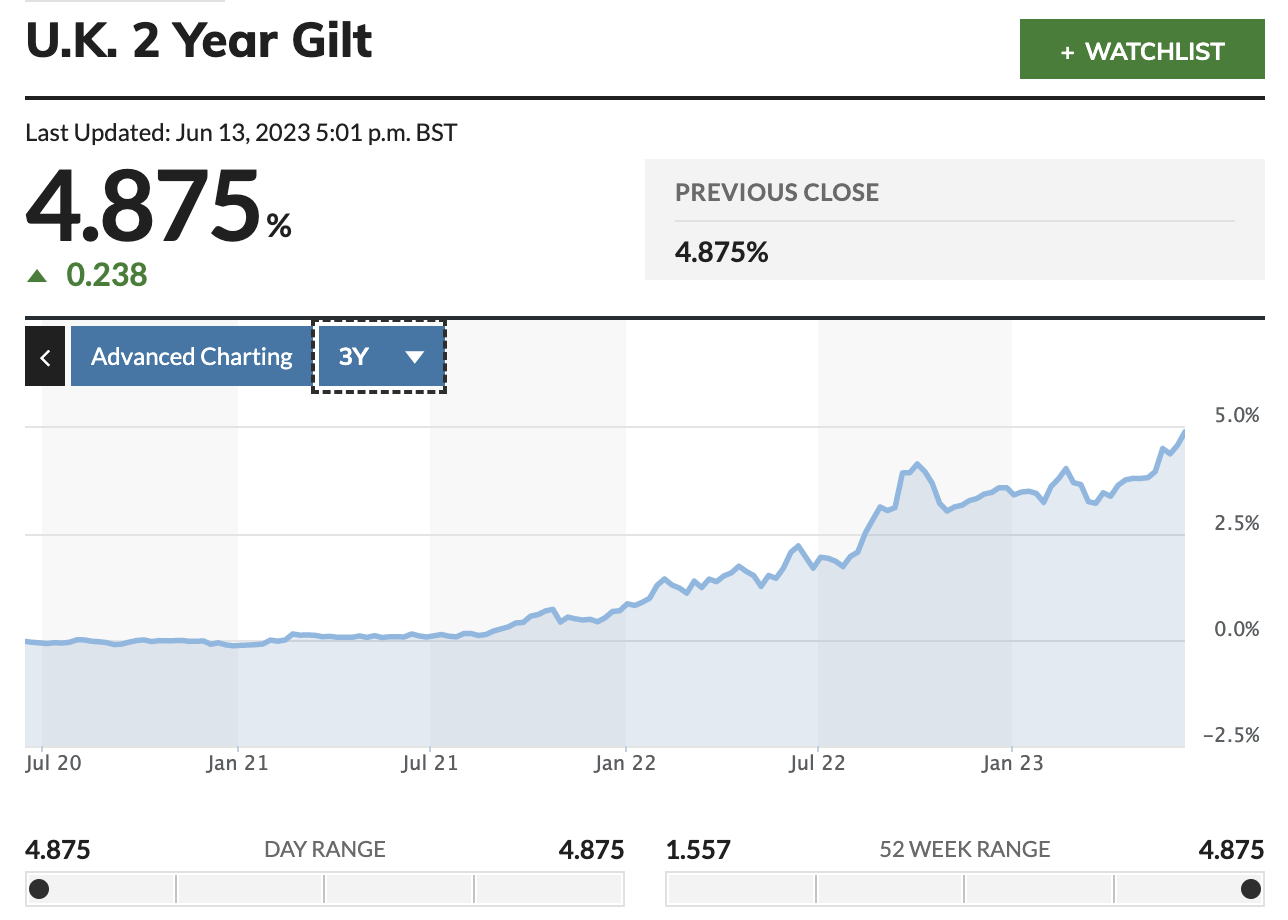Screen dimensions: 1288x920
Task: Click the −2.5% y-axis label
Action: [1231, 735]
